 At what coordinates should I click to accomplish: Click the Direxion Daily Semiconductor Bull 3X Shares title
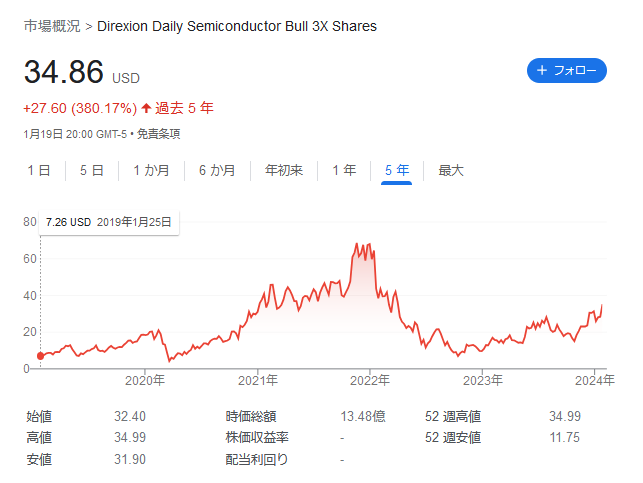[237, 26]
